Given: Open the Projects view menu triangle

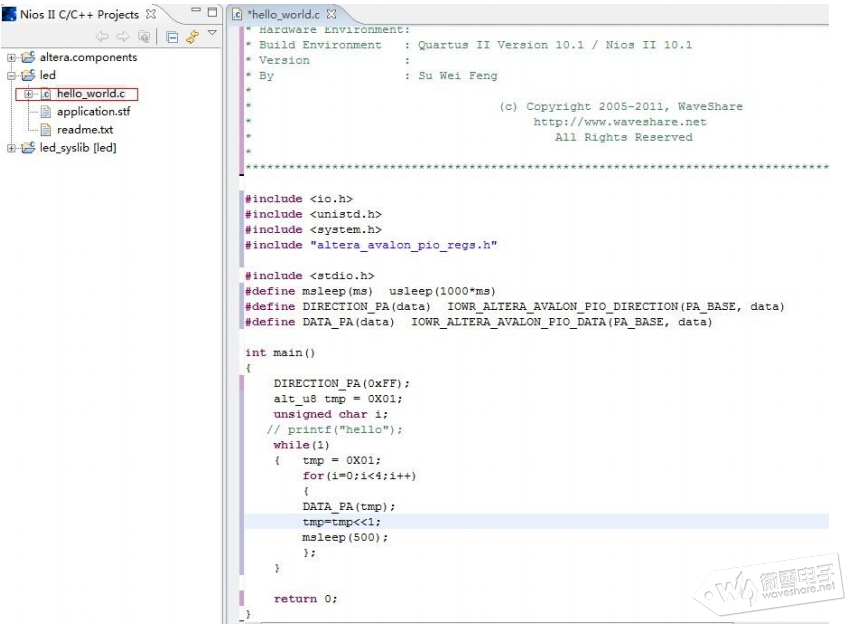Looking at the screenshot, I should click(x=212, y=34).
